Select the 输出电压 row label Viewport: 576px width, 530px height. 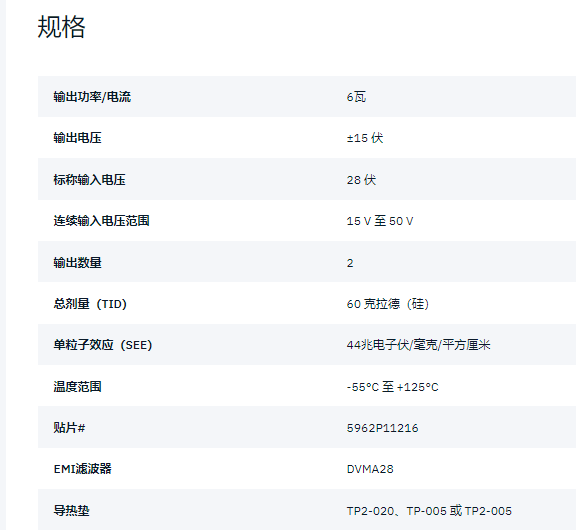[78, 138]
